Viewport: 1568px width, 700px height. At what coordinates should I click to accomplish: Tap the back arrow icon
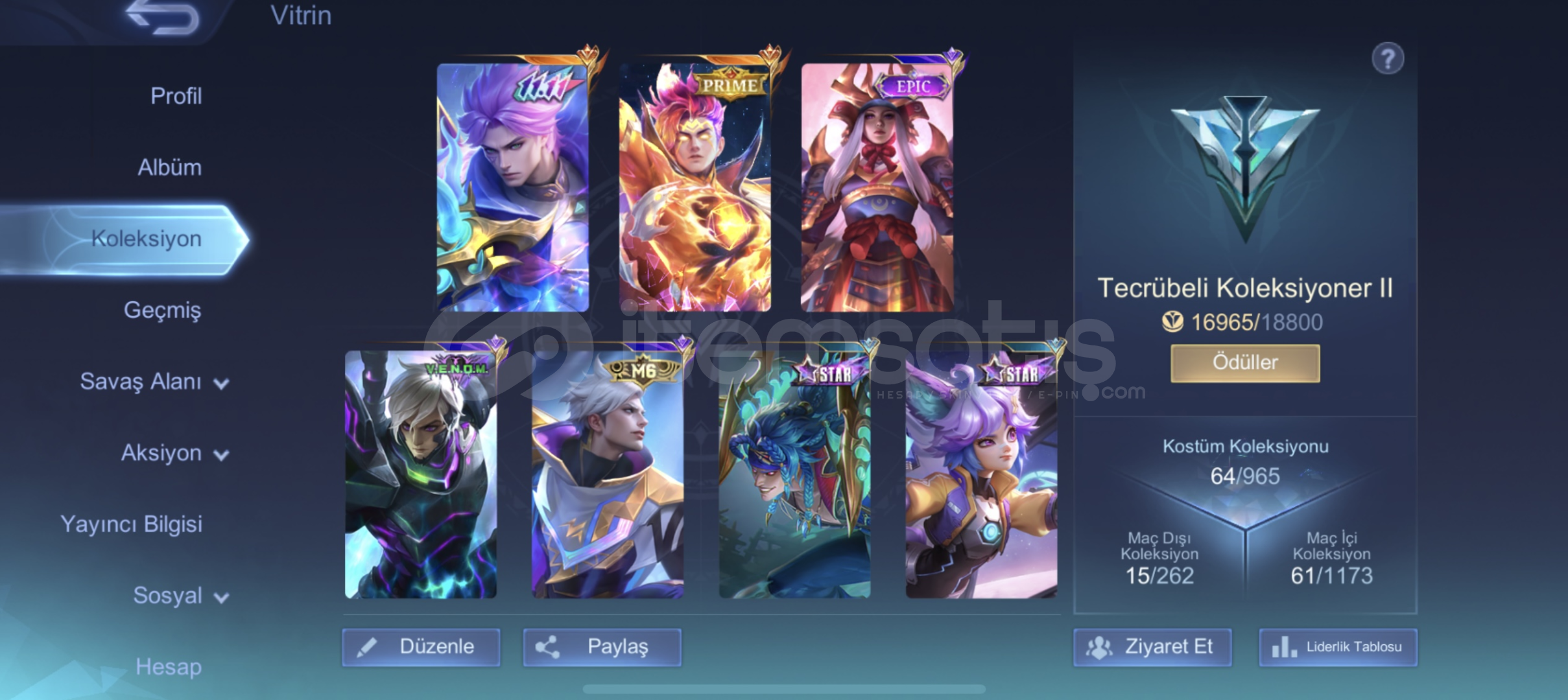click(x=162, y=16)
